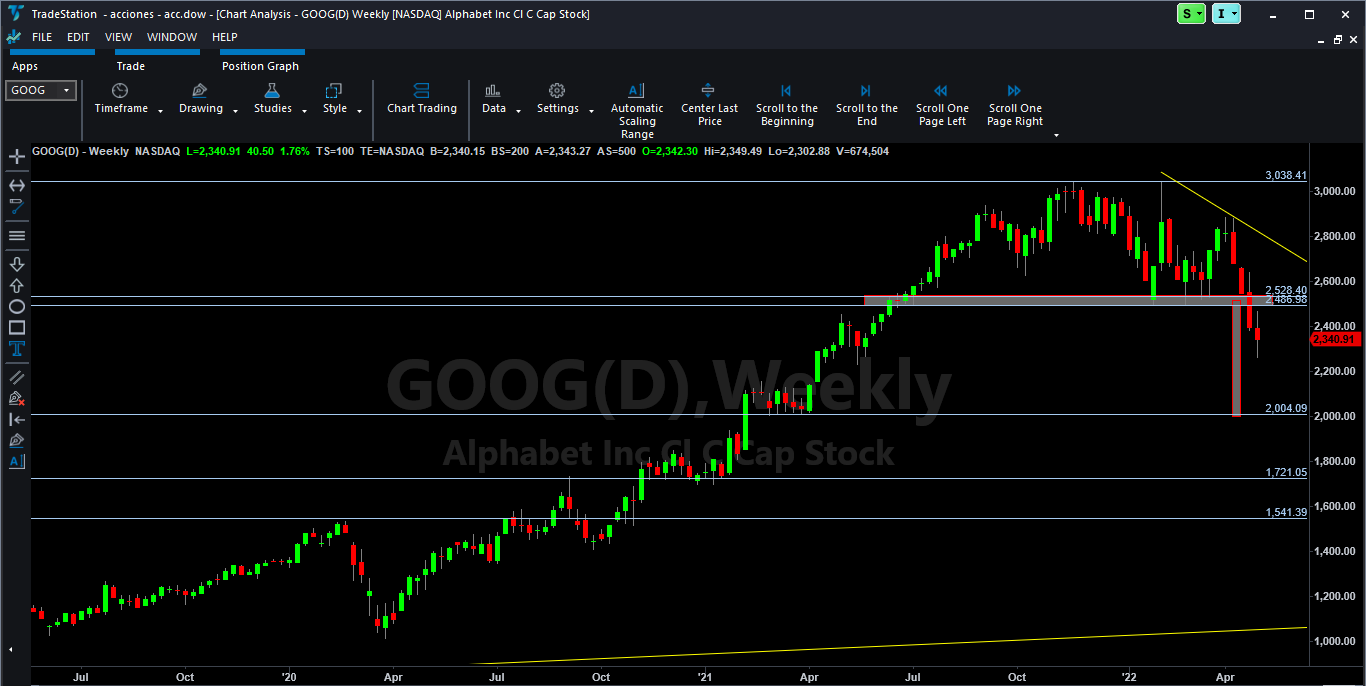Viewport: 1366px width, 686px height.
Task: Click the 3,038.41 price level label
Action: point(1286,175)
